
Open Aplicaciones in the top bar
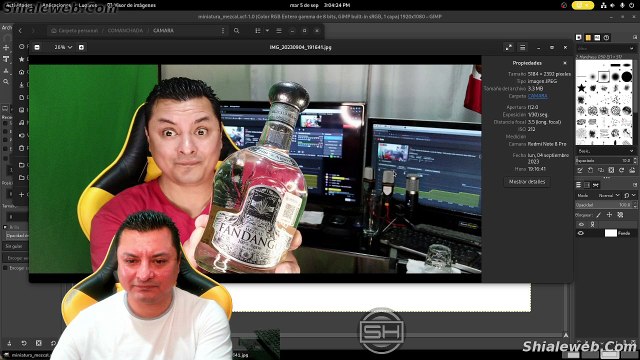coord(56,5)
